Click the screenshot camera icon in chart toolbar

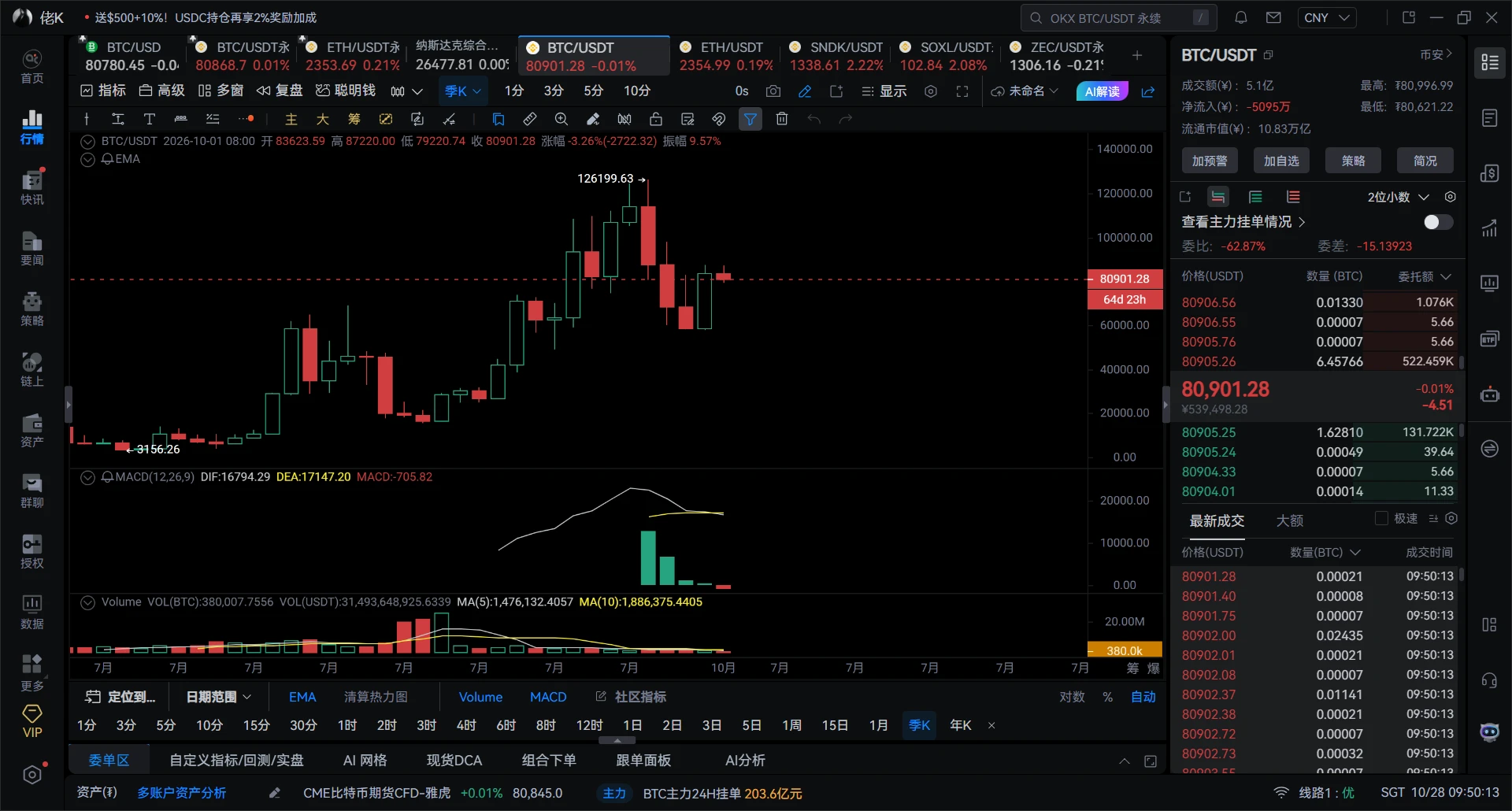tap(773, 91)
